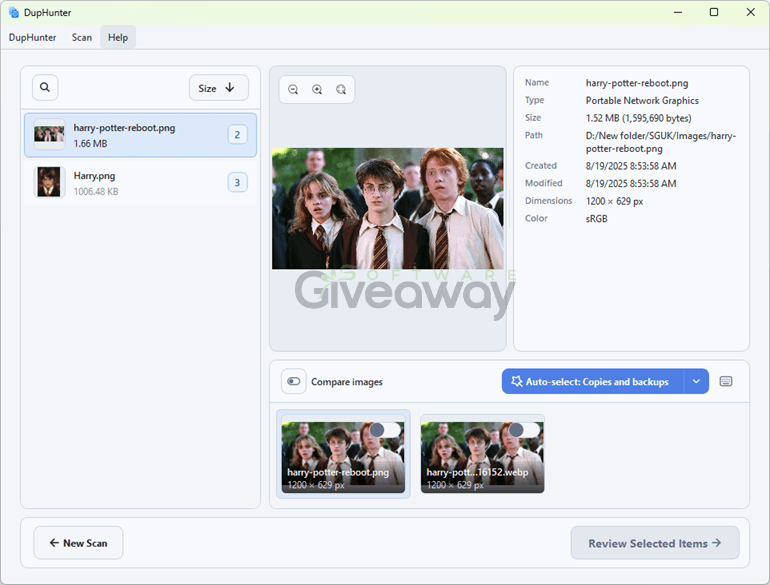770x585 pixels.
Task: Select the harry-potter-reboot.png thumbnail card
Action: (x=343, y=454)
